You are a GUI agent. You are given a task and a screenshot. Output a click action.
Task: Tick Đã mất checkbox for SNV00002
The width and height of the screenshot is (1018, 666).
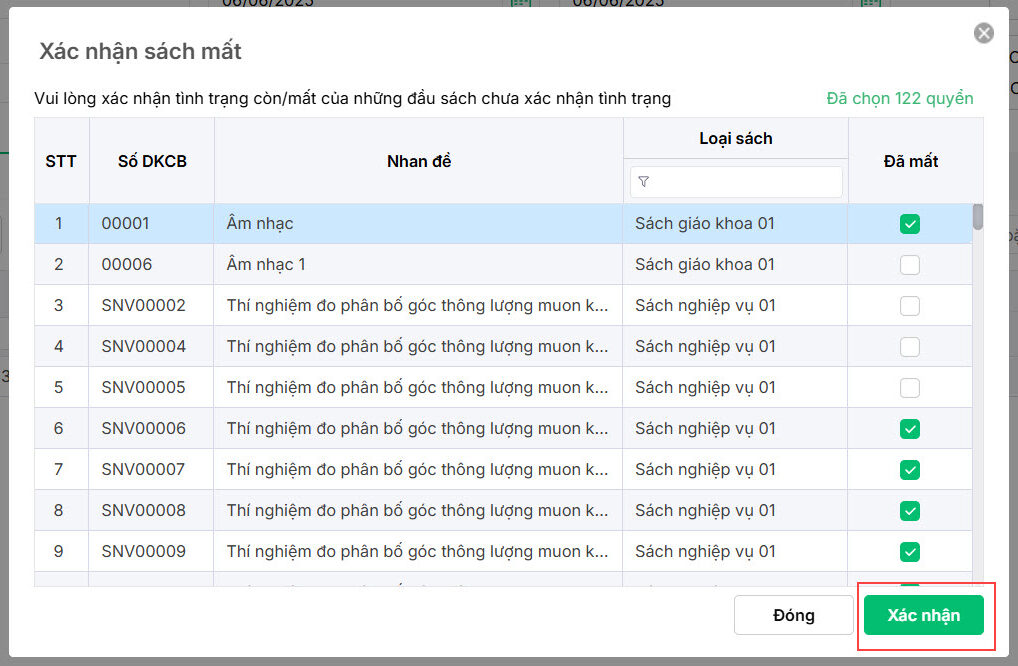click(909, 306)
